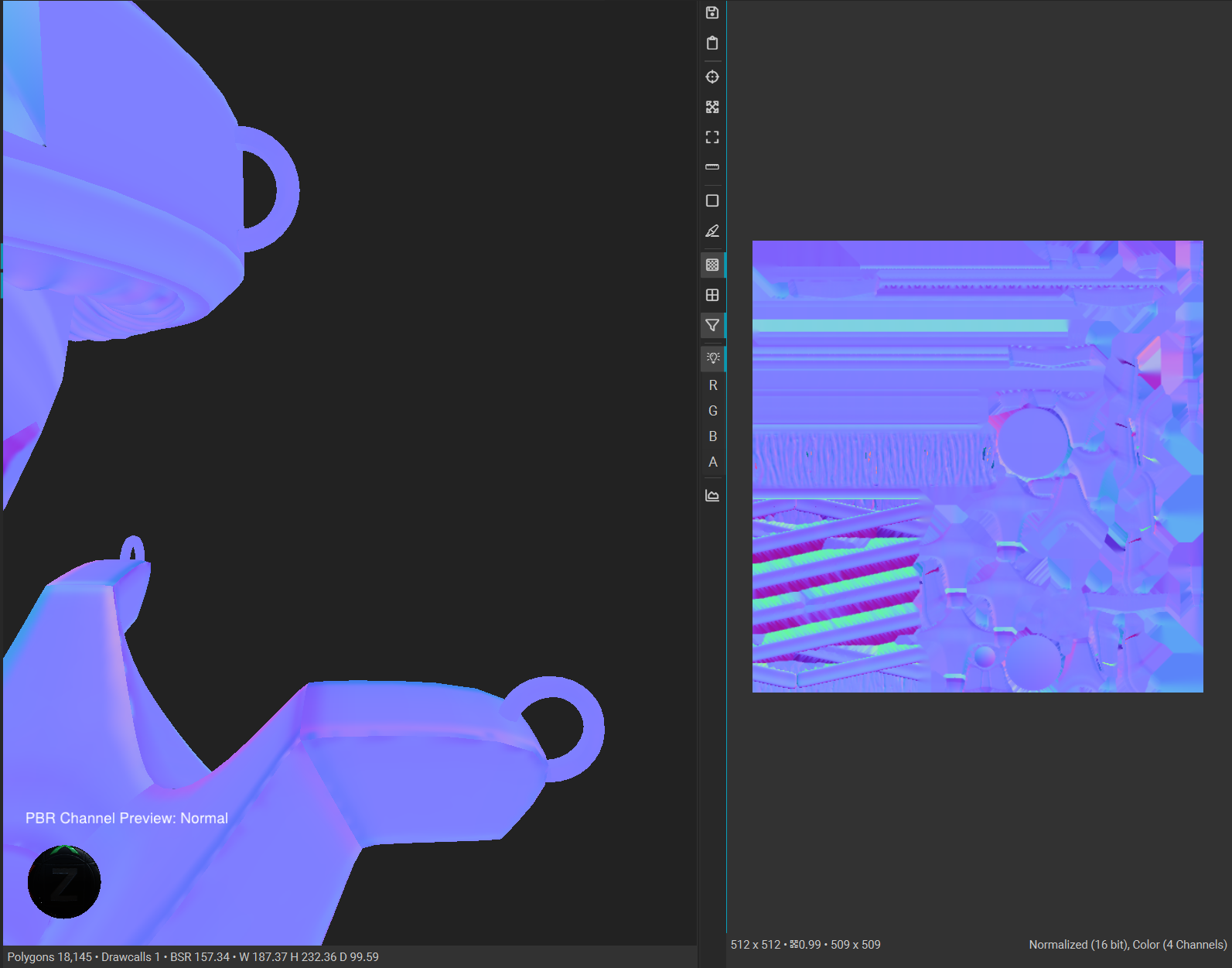Viewport: 1232px width, 968px height.
Task: Toggle the B blue channel
Action: 713,436
